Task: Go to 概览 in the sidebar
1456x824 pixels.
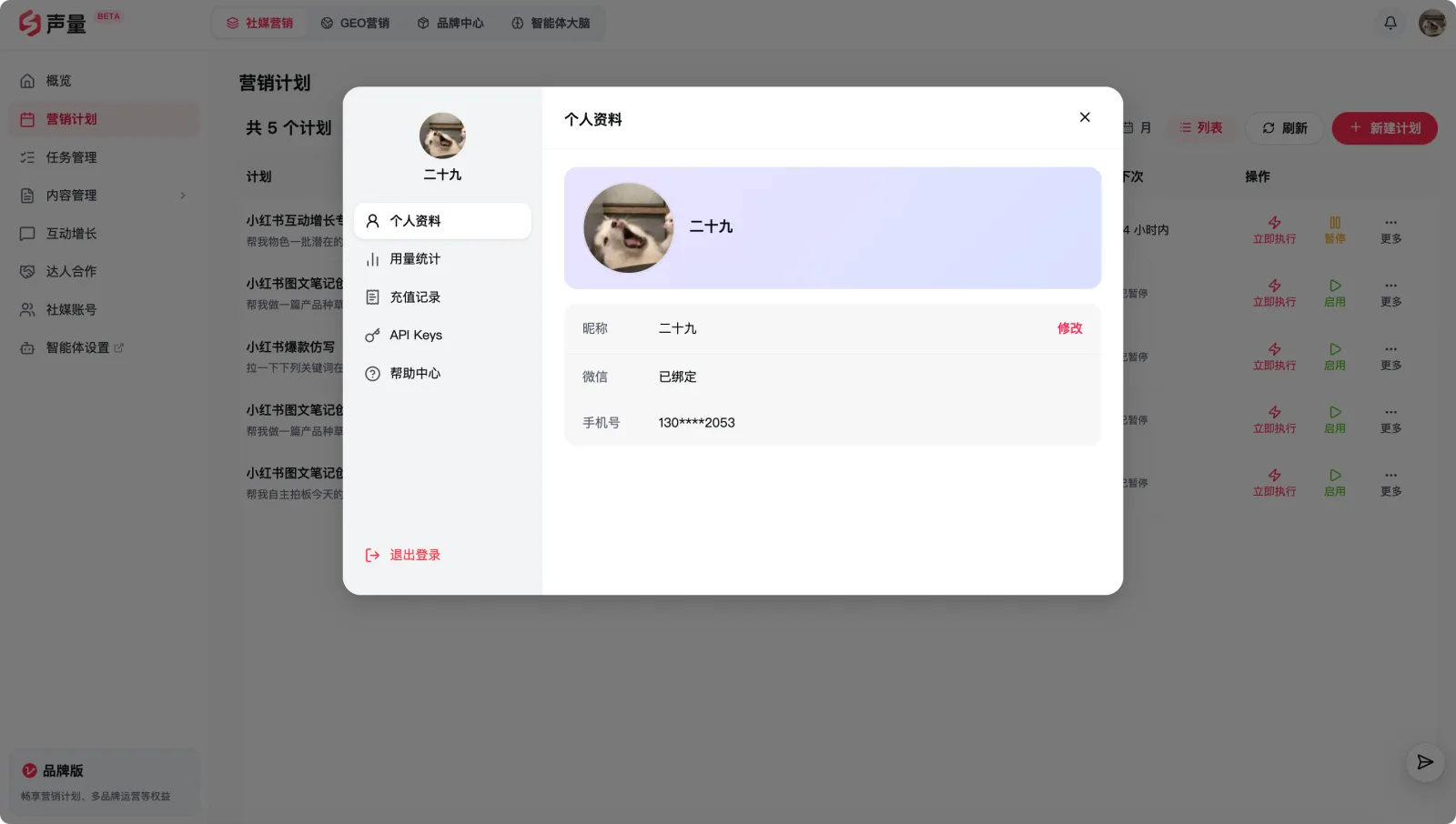Action: [x=104, y=81]
